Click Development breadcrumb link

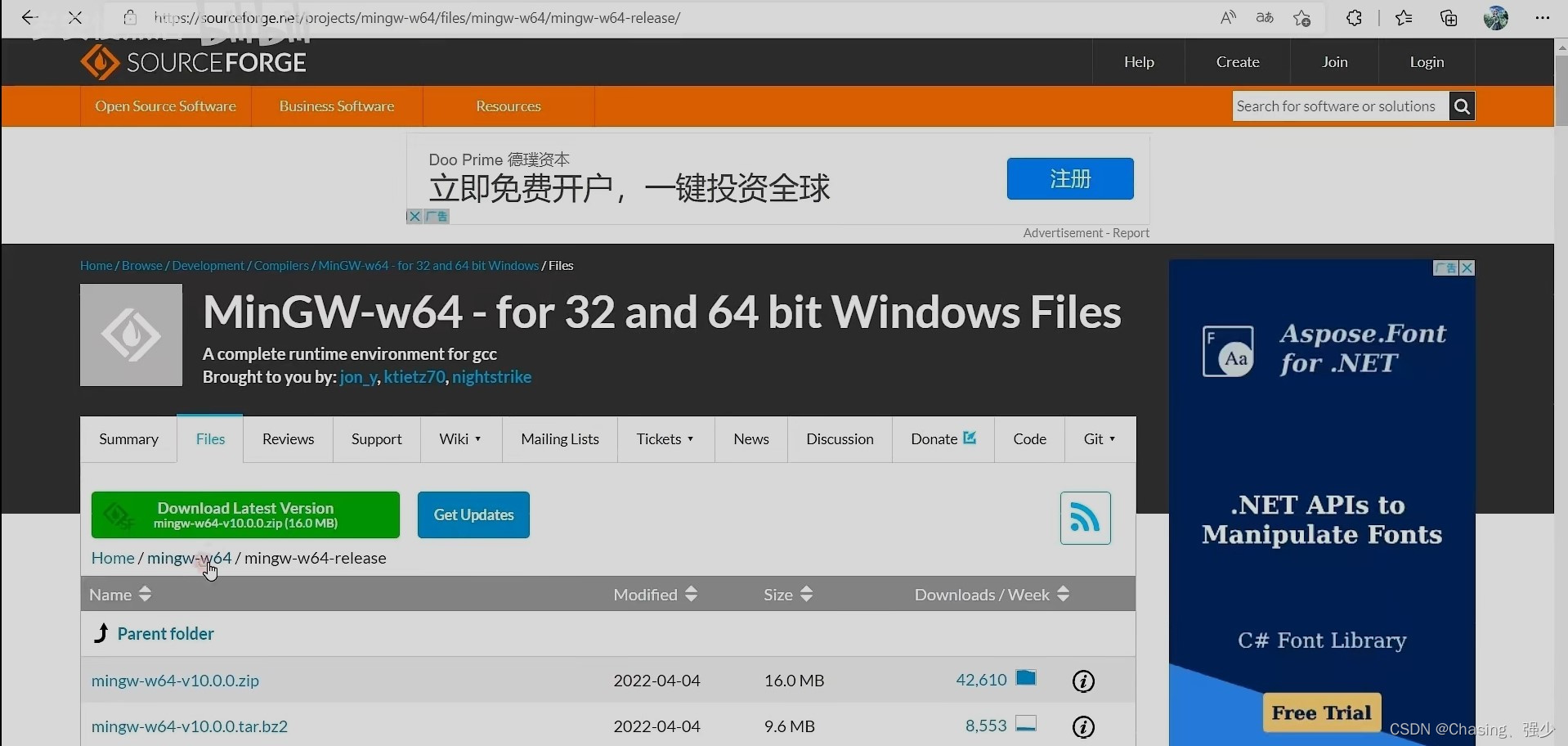click(208, 266)
